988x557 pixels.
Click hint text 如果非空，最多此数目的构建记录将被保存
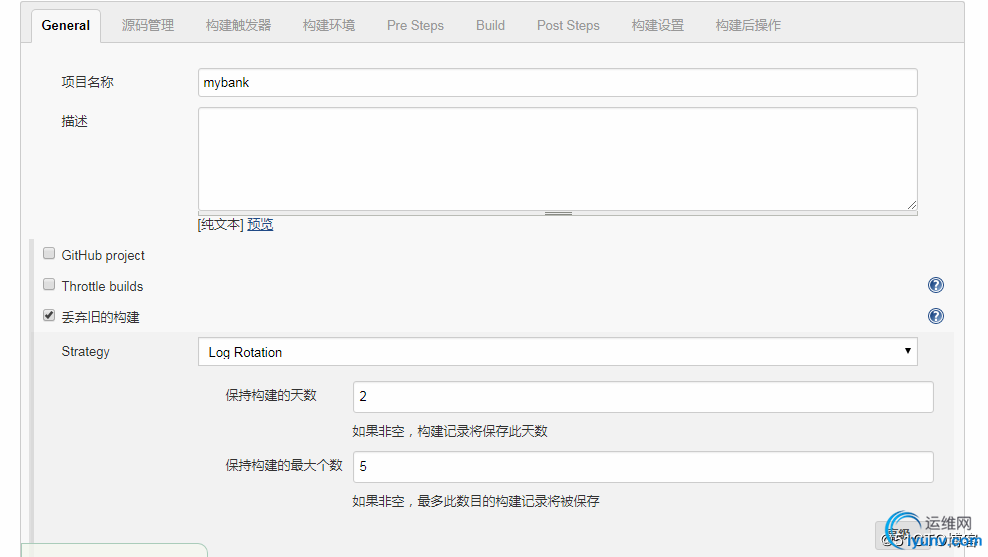coord(476,502)
